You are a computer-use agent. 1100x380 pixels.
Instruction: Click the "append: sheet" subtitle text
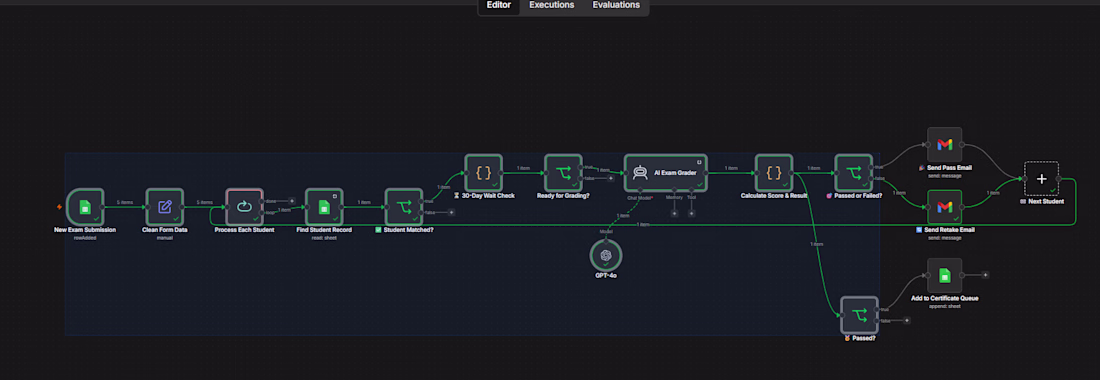[x=944, y=306]
